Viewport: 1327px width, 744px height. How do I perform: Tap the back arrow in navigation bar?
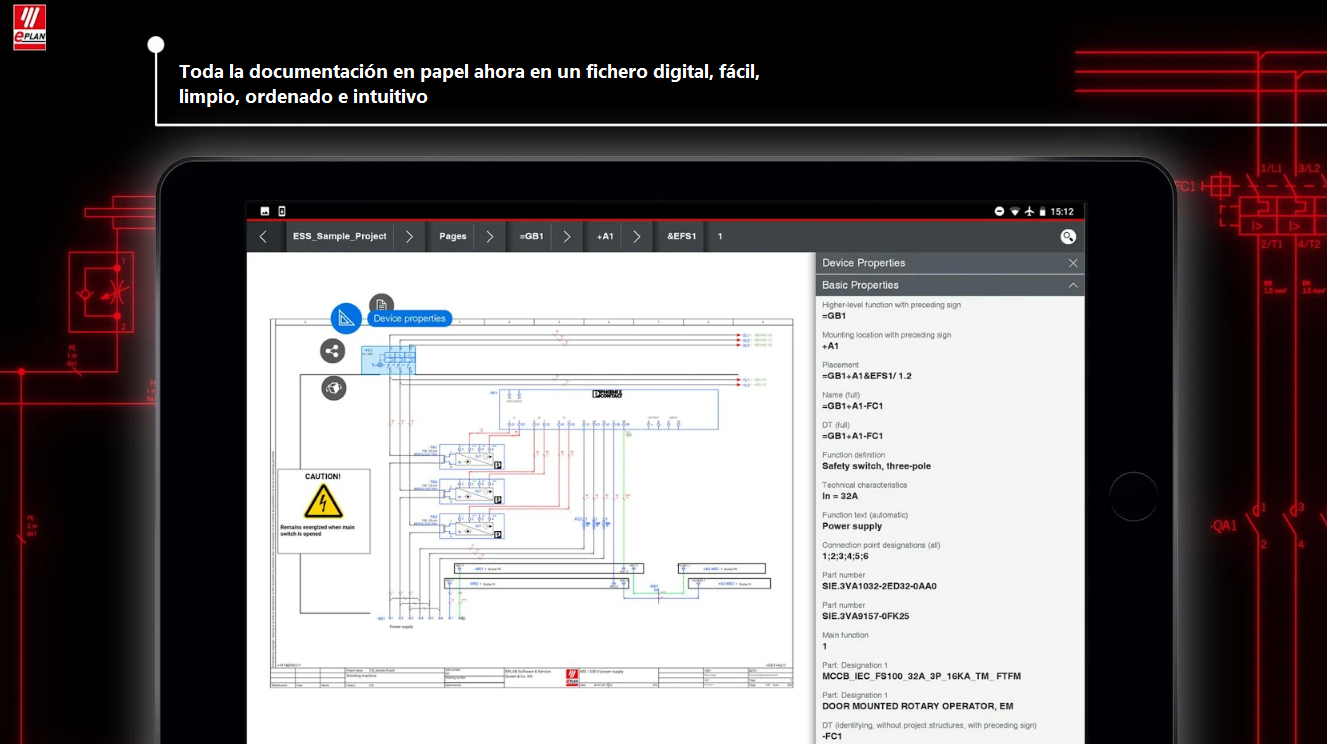[263, 237]
